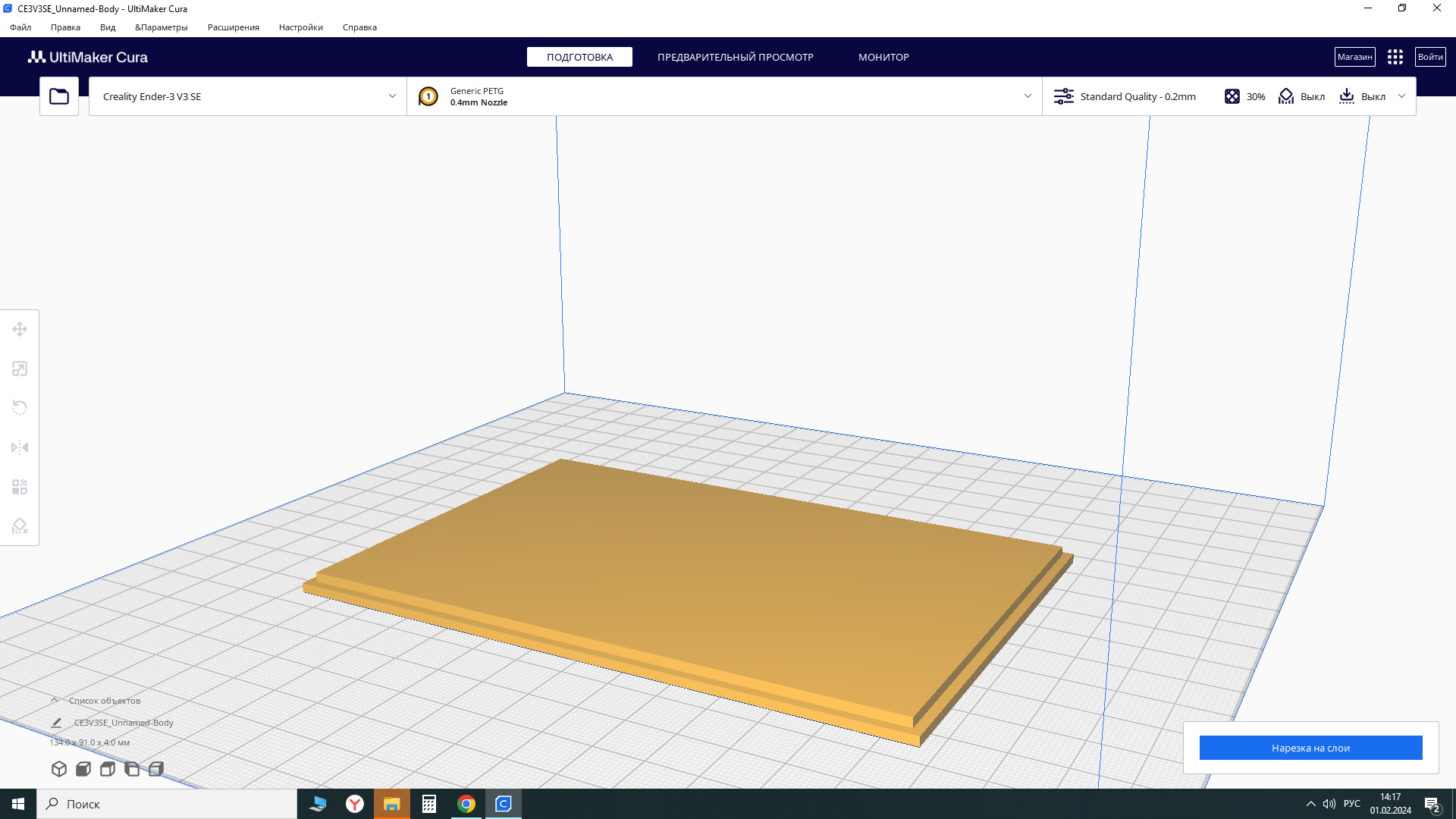Open the UltiMaker apps grid icon

click(x=1395, y=57)
